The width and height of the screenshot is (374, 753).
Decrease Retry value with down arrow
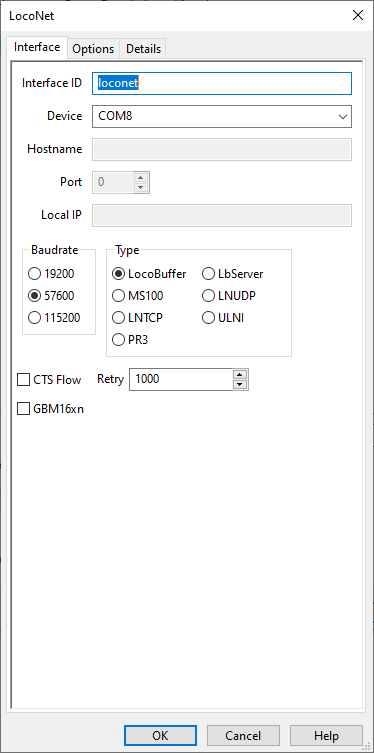[x=240, y=385]
